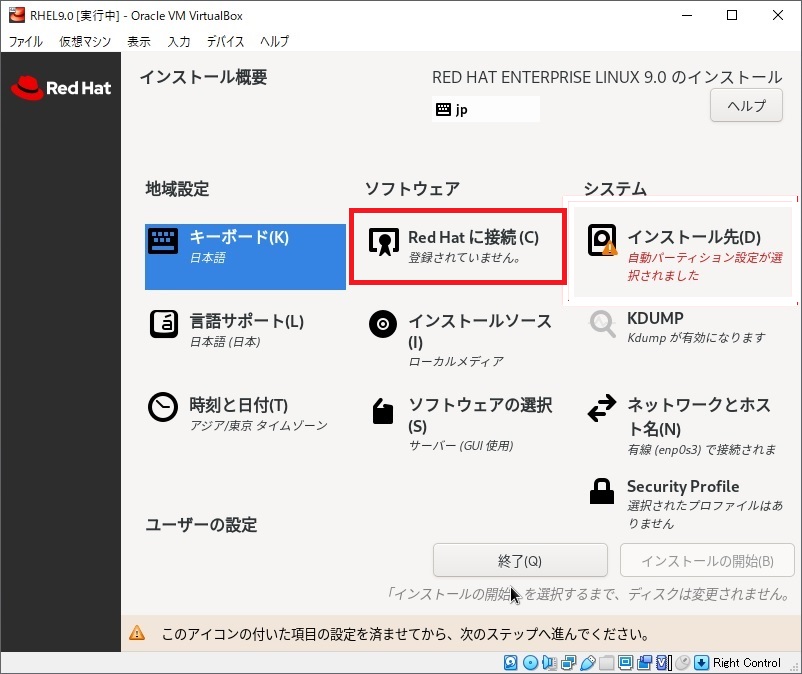The width and height of the screenshot is (802, 674).
Task: Click the hard disk activity status icon
Action: [510, 663]
